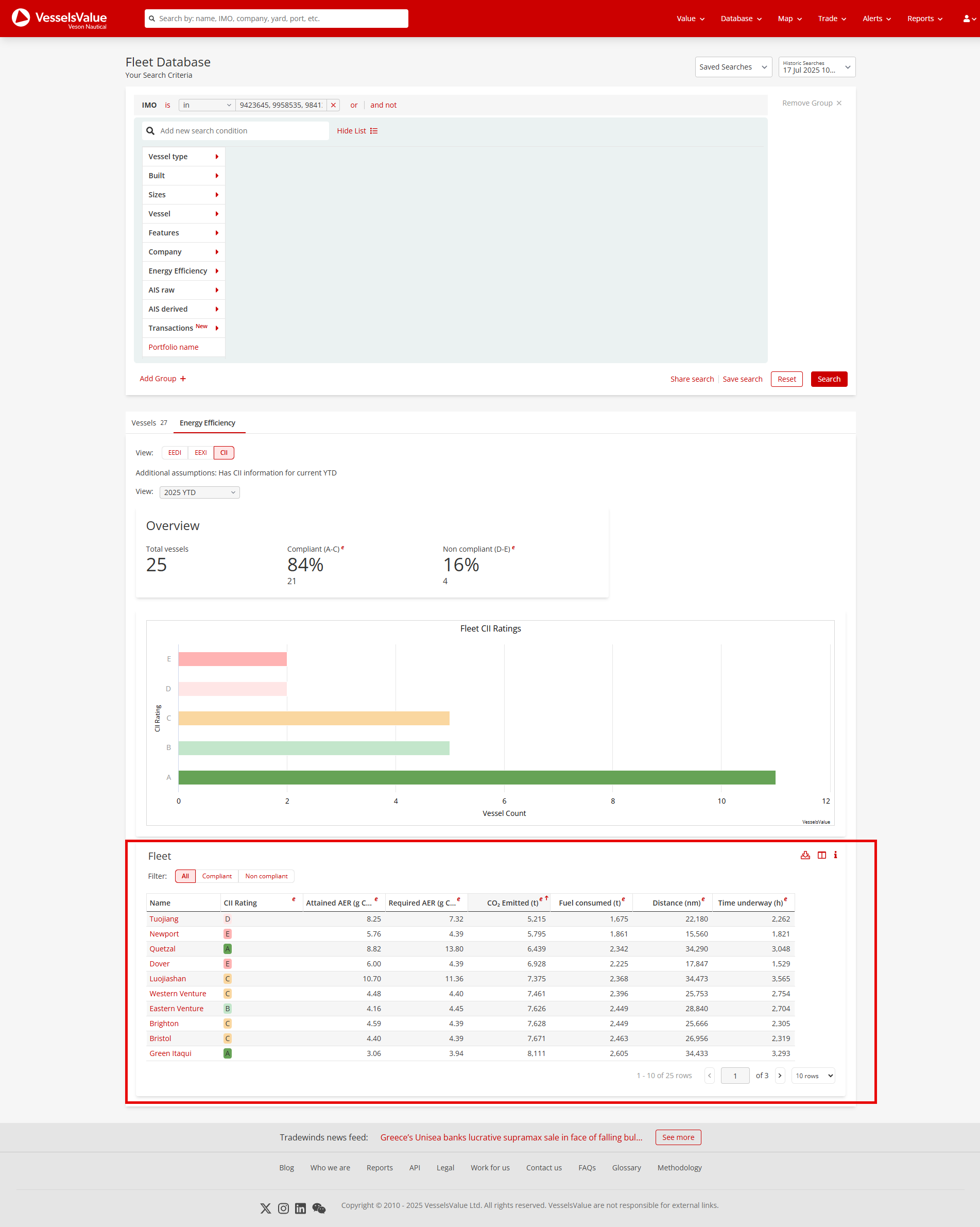This screenshot has height=1227, width=980.
Task: Expand the Energy Efficiency search condition
Action: pyautogui.click(x=183, y=271)
